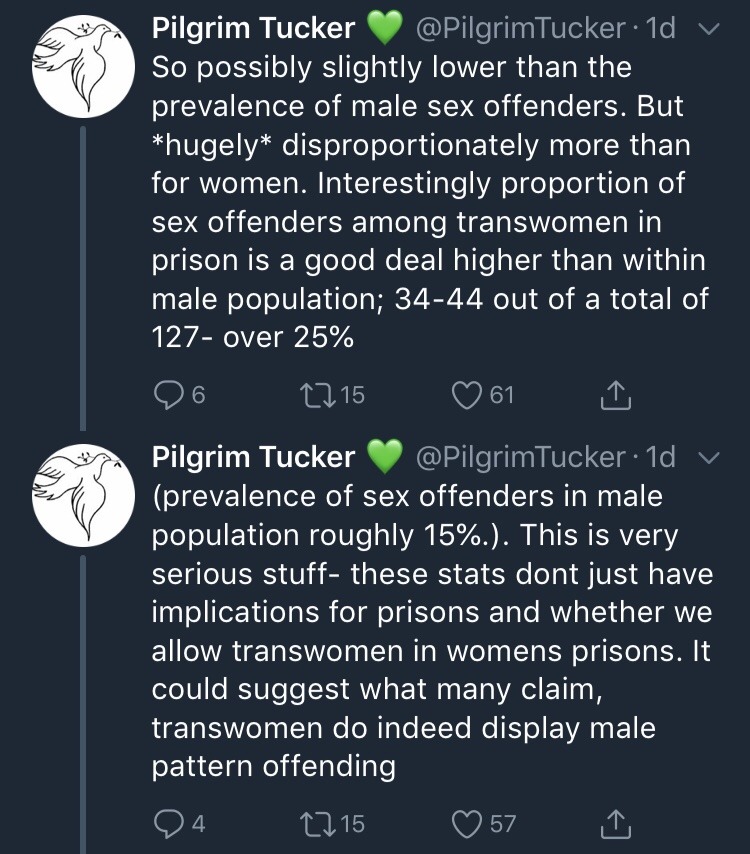Retweet the second tweet about male population
The image size is (750, 854).
click(309, 824)
